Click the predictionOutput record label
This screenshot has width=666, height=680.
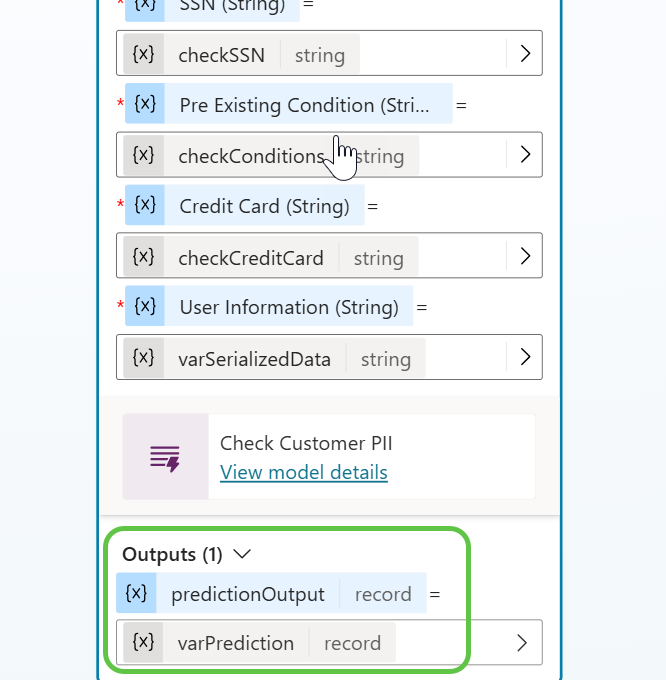(383, 594)
